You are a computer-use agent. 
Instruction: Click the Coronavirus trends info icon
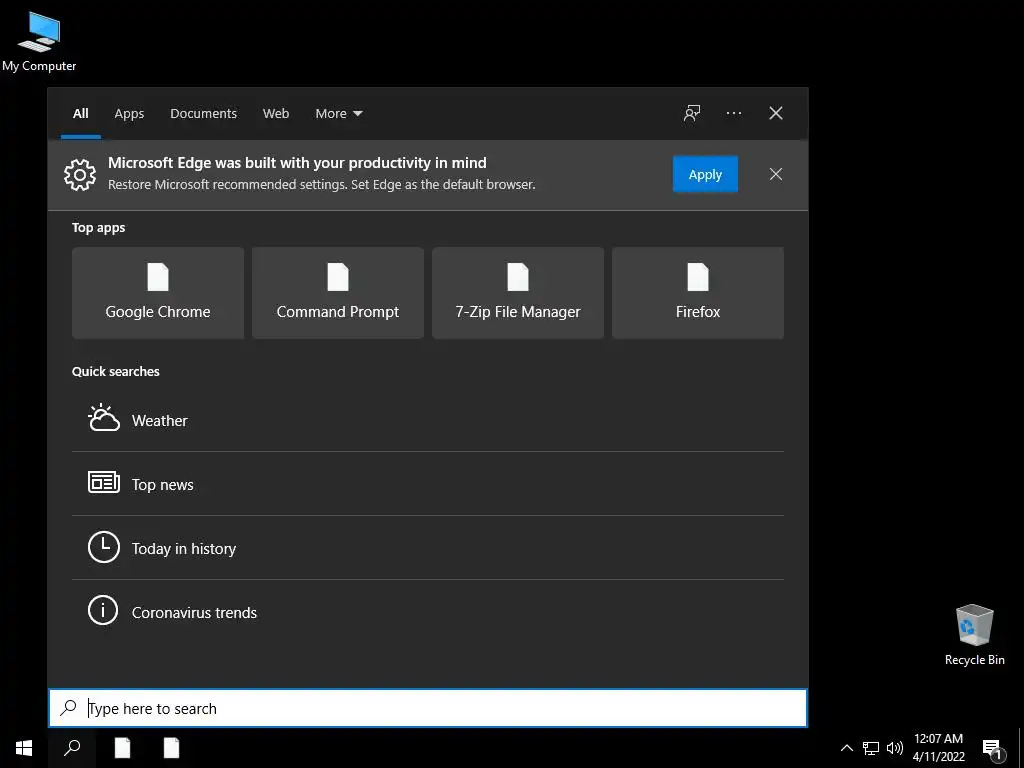tap(103, 611)
